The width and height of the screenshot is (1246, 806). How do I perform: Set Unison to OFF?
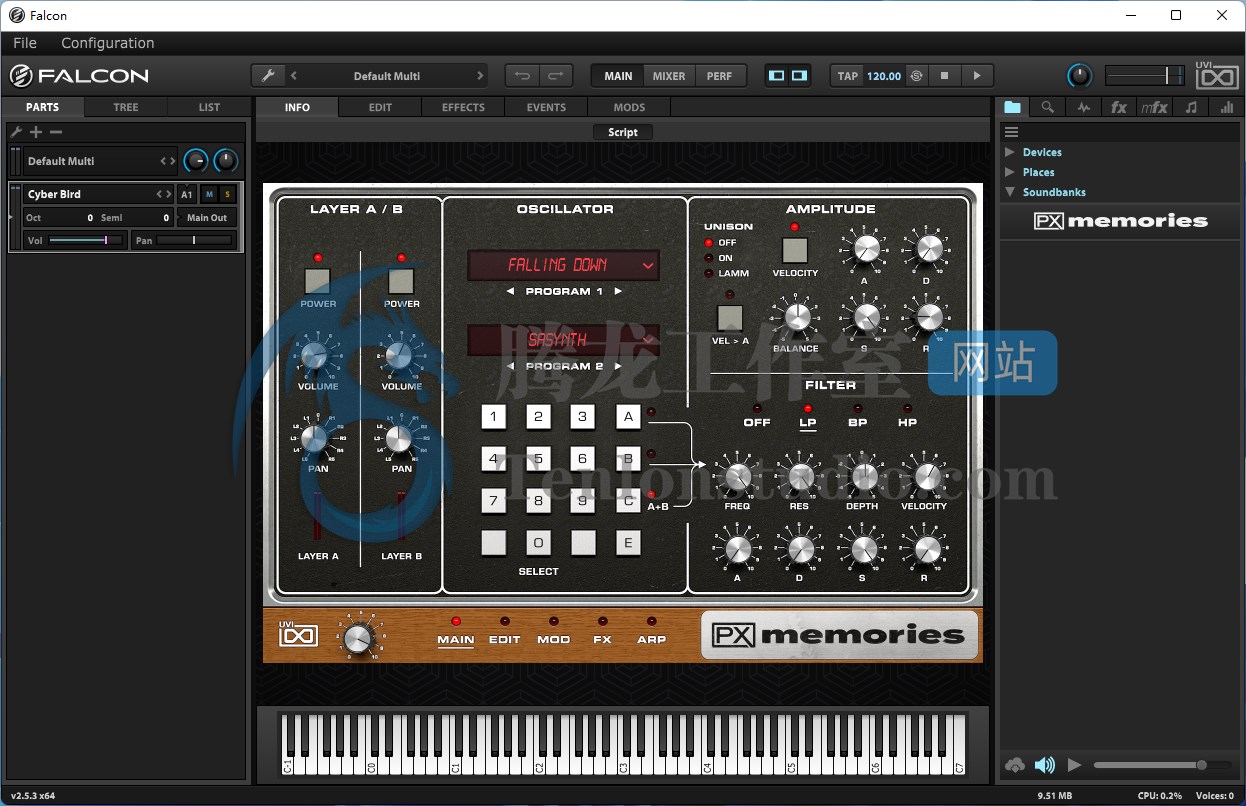719,243
